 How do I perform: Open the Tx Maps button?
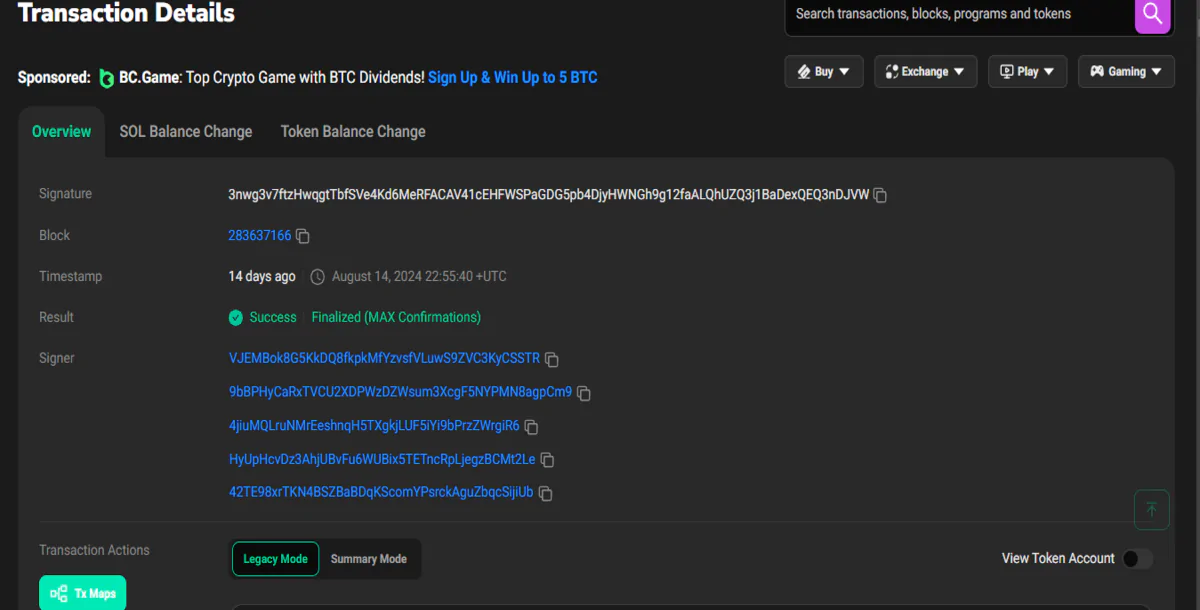tap(83, 593)
